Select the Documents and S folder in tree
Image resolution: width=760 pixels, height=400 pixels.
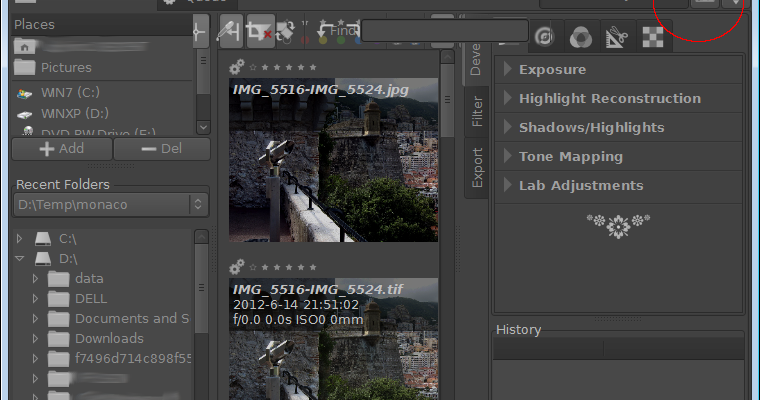[x=119, y=319]
